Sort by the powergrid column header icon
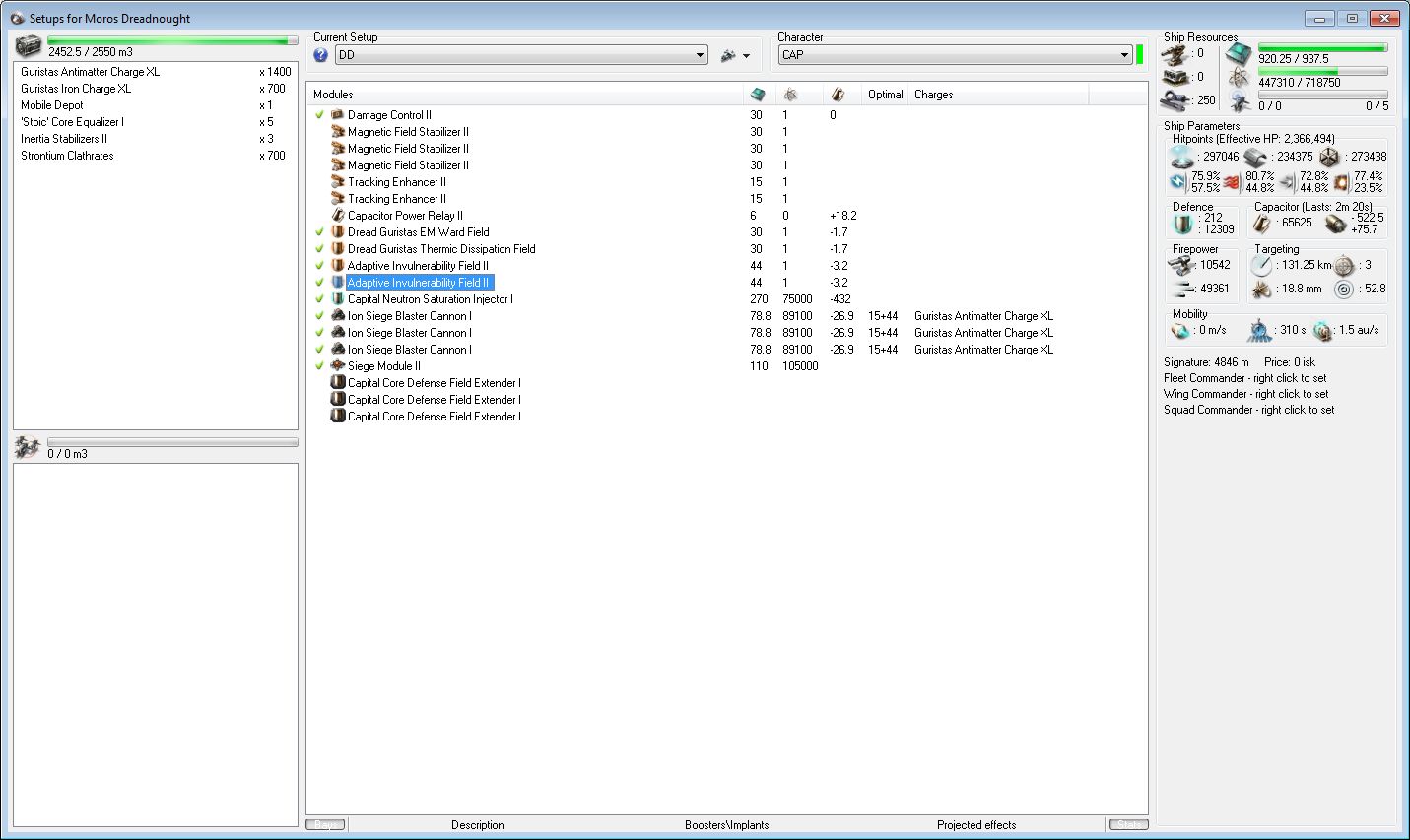Viewport: 1410px width, 840px height. [x=790, y=95]
